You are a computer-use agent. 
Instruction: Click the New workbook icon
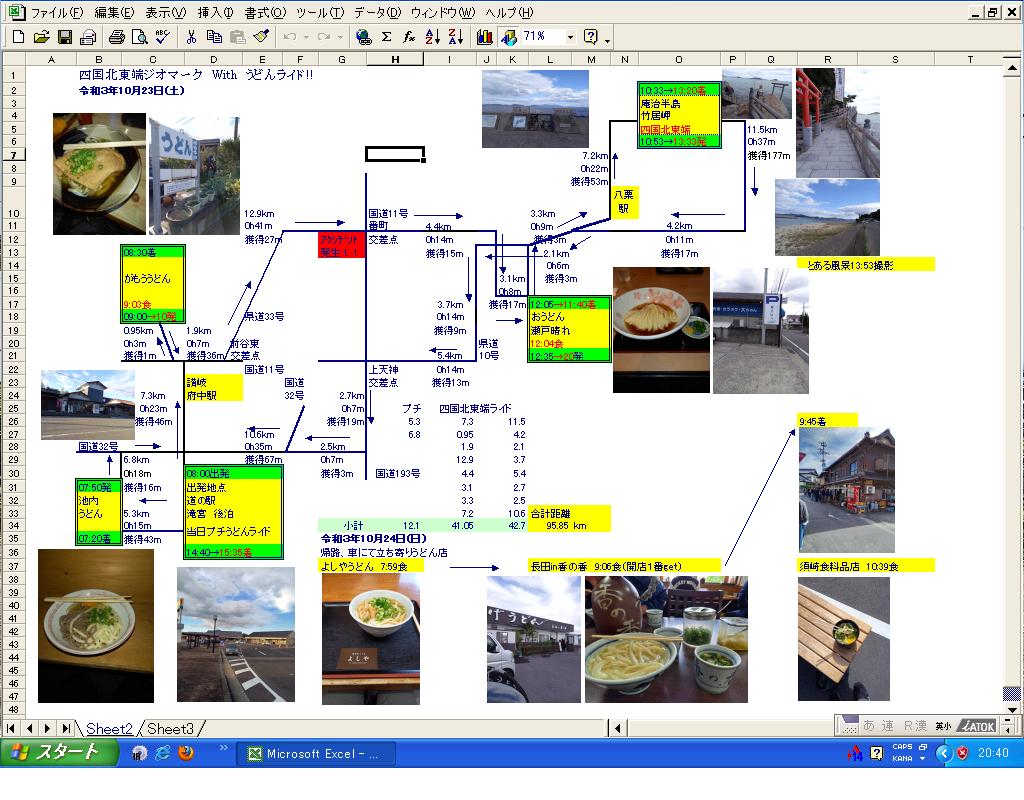(18, 37)
